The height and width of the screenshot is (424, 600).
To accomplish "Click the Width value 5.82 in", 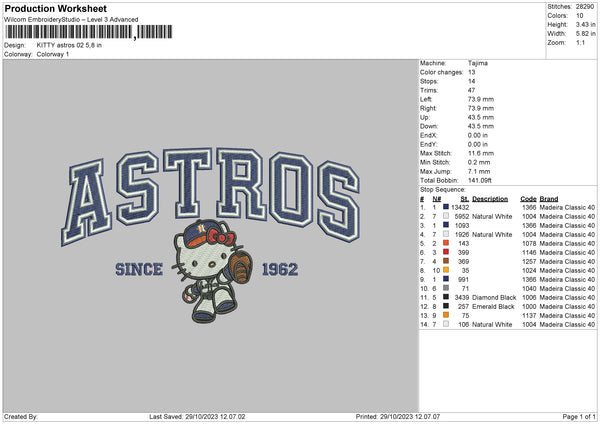I will [585, 34].
